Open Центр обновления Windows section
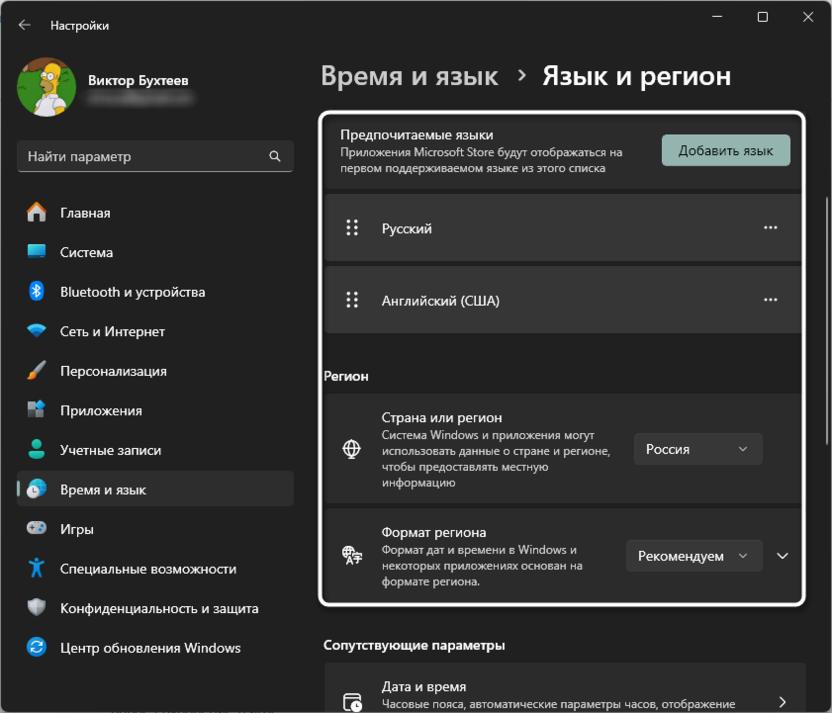832x713 pixels. pyautogui.click(x=155, y=648)
